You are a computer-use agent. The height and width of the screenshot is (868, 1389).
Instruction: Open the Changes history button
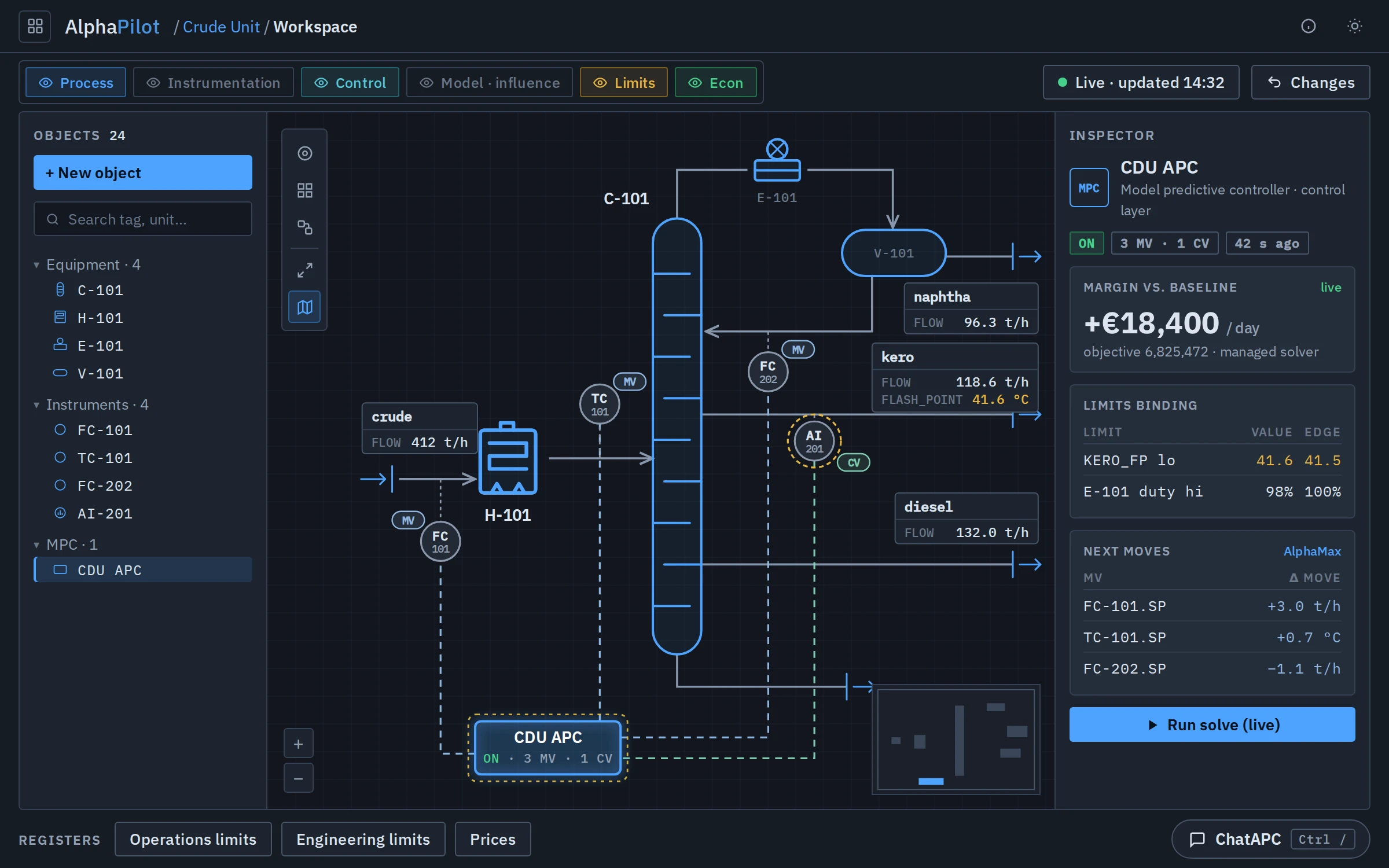click(x=1311, y=83)
